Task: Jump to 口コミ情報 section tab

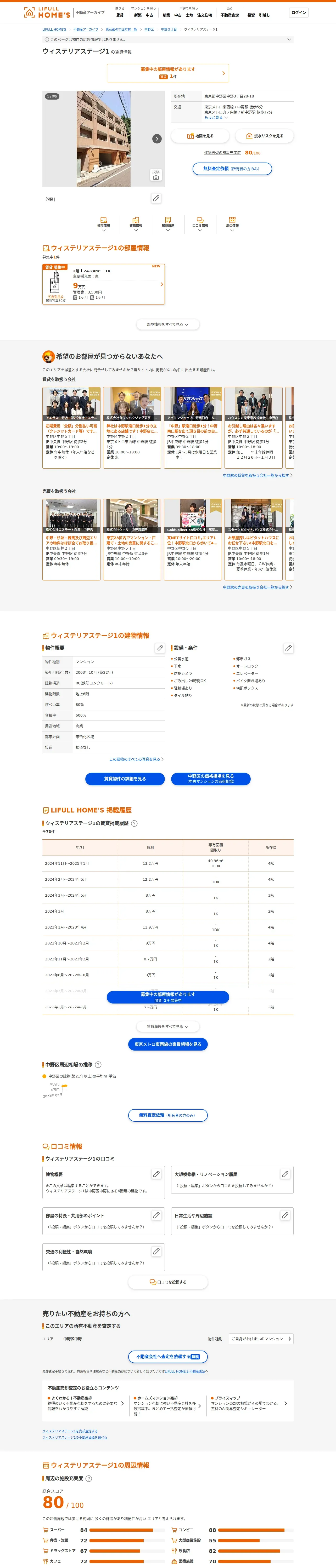Action: (200, 223)
